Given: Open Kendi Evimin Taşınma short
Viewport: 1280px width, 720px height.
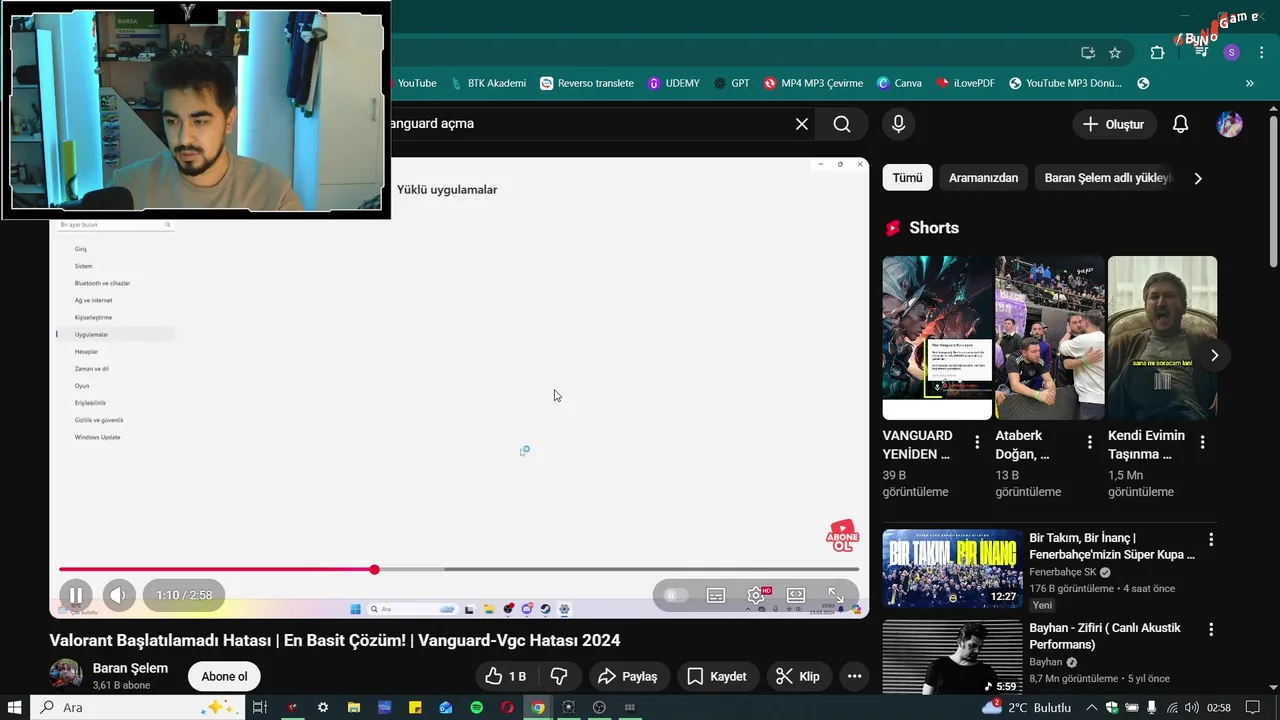Looking at the screenshot, I should pos(1162,338).
